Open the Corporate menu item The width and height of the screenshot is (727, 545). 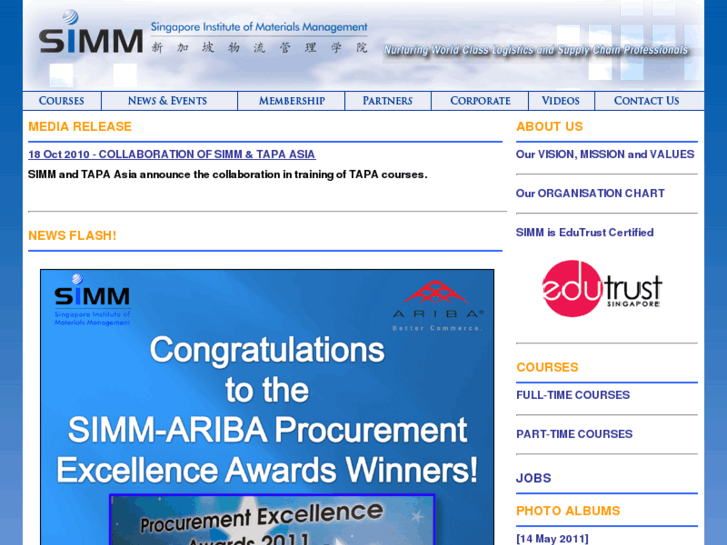pos(480,101)
